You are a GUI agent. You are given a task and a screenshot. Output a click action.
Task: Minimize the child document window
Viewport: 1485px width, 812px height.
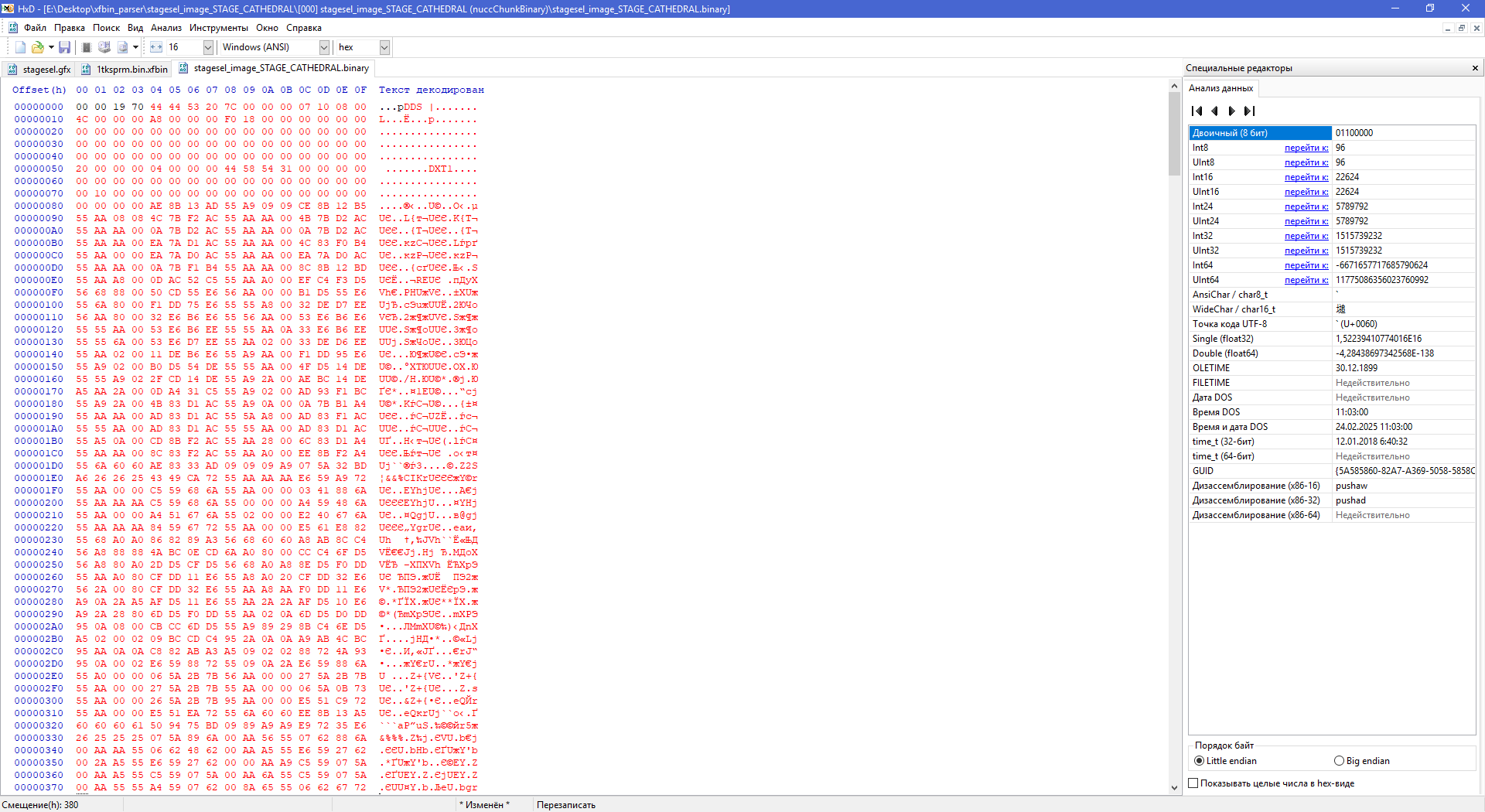1447,28
